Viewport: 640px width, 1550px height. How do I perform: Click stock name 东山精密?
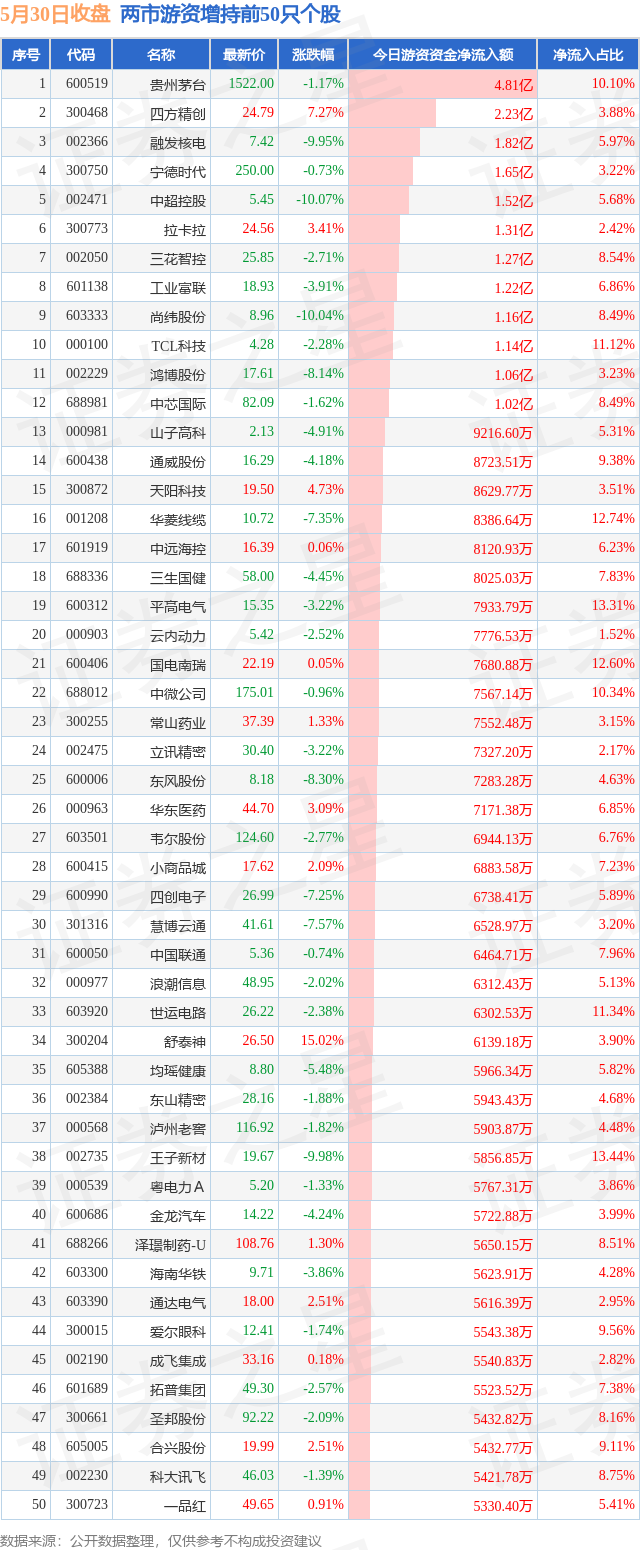[178, 1100]
